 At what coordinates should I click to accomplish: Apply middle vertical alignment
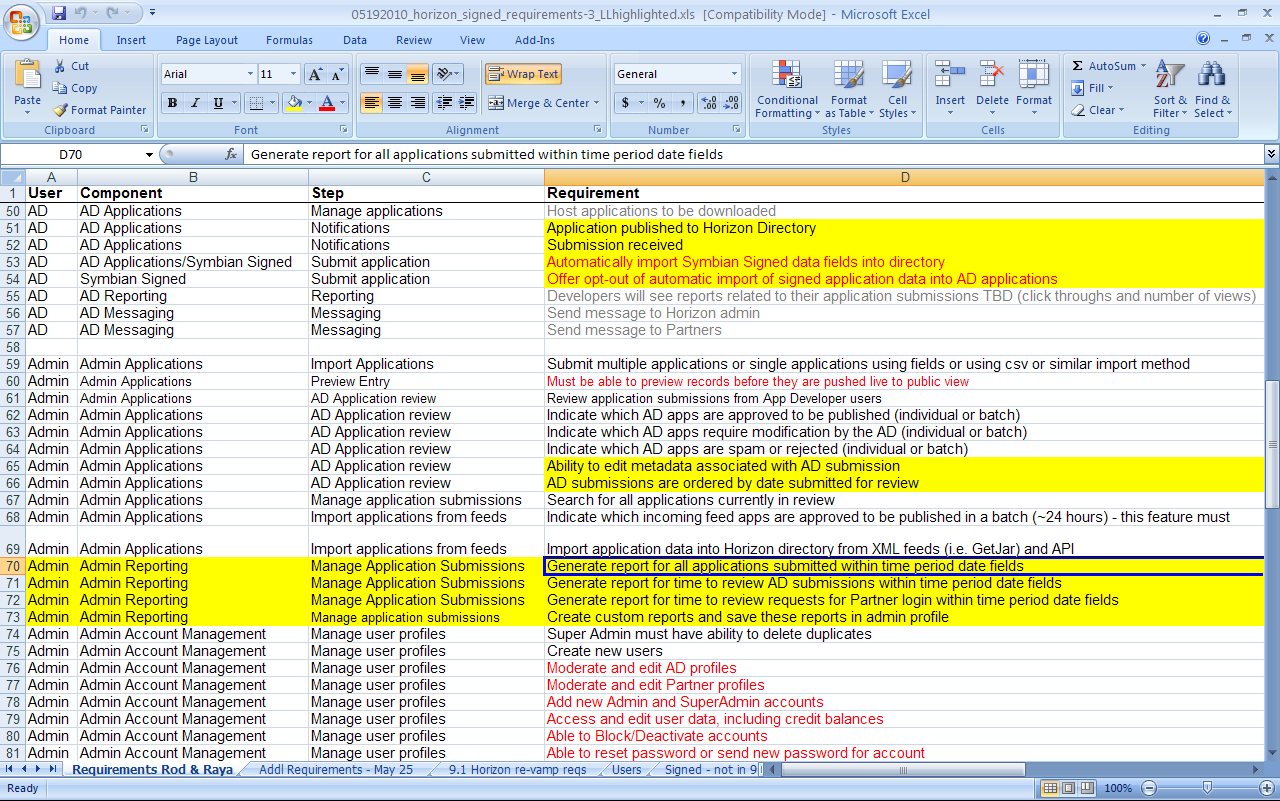point(394,74)
